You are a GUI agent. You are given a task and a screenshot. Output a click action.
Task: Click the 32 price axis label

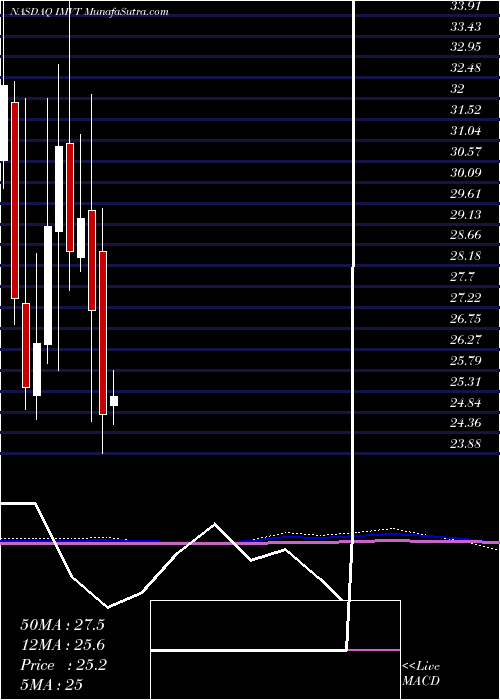[458, 89]
